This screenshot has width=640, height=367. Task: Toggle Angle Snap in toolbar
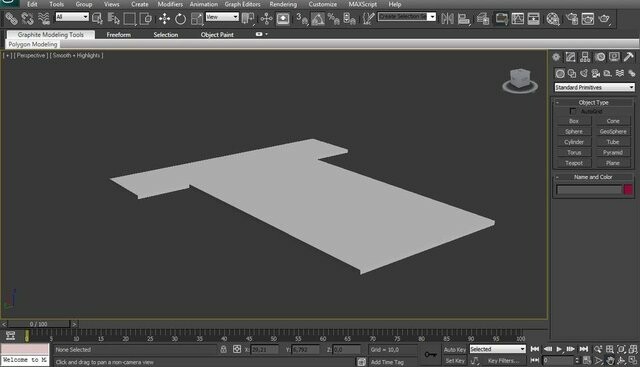pyautogui.click(x=318, y=18)
